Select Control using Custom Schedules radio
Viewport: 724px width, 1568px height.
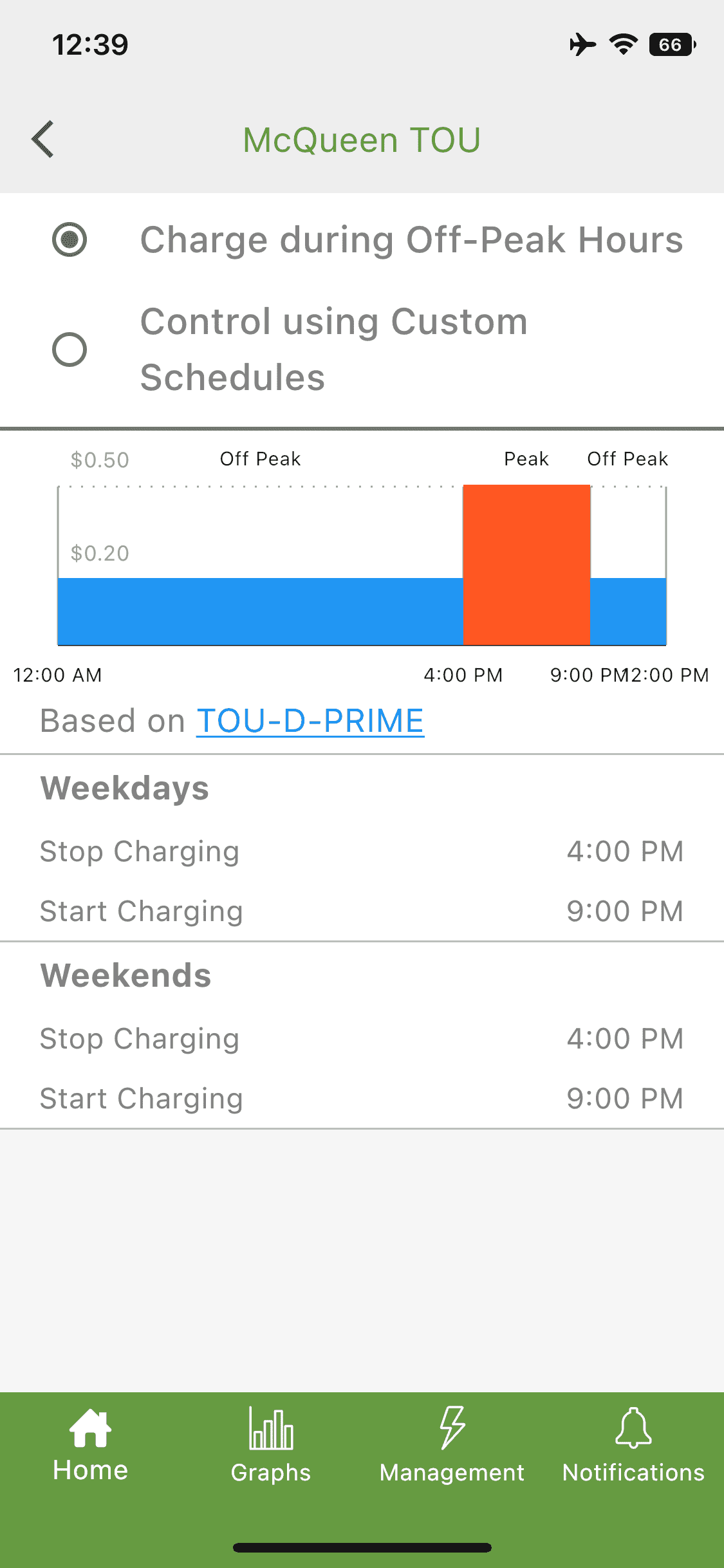click(70, 350)
